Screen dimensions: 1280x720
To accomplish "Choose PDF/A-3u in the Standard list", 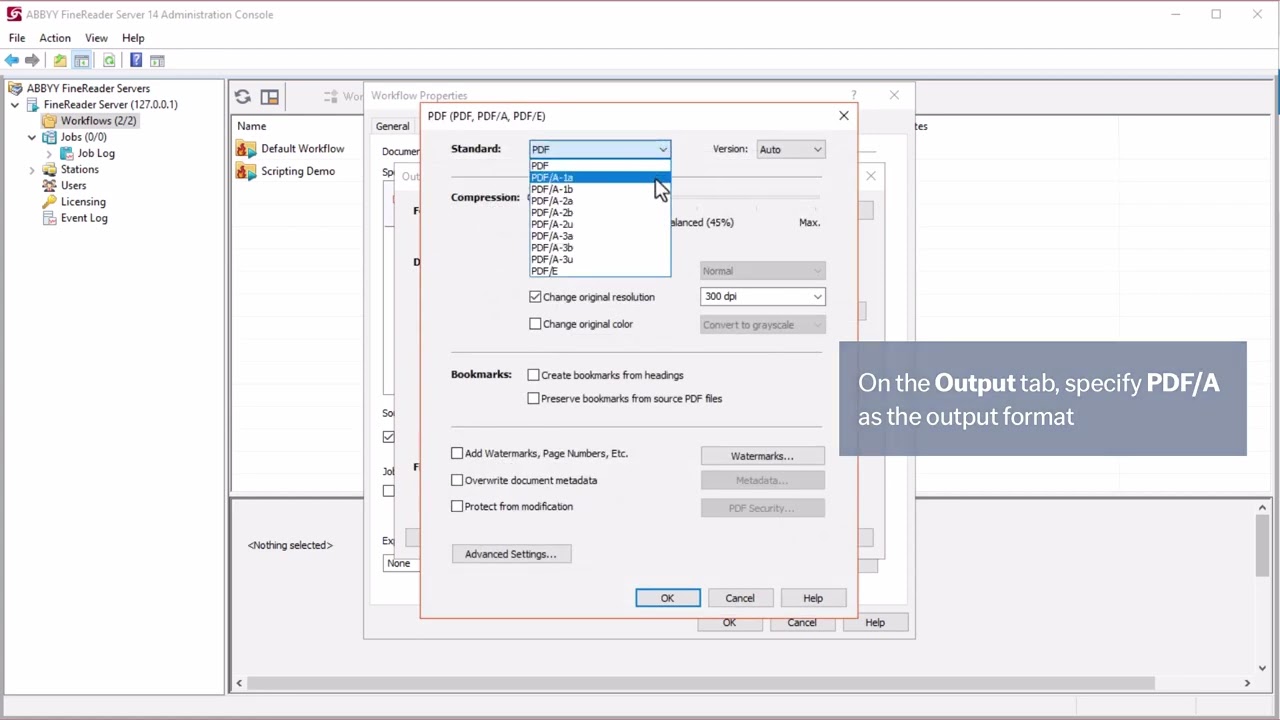I will click(599, 259).
